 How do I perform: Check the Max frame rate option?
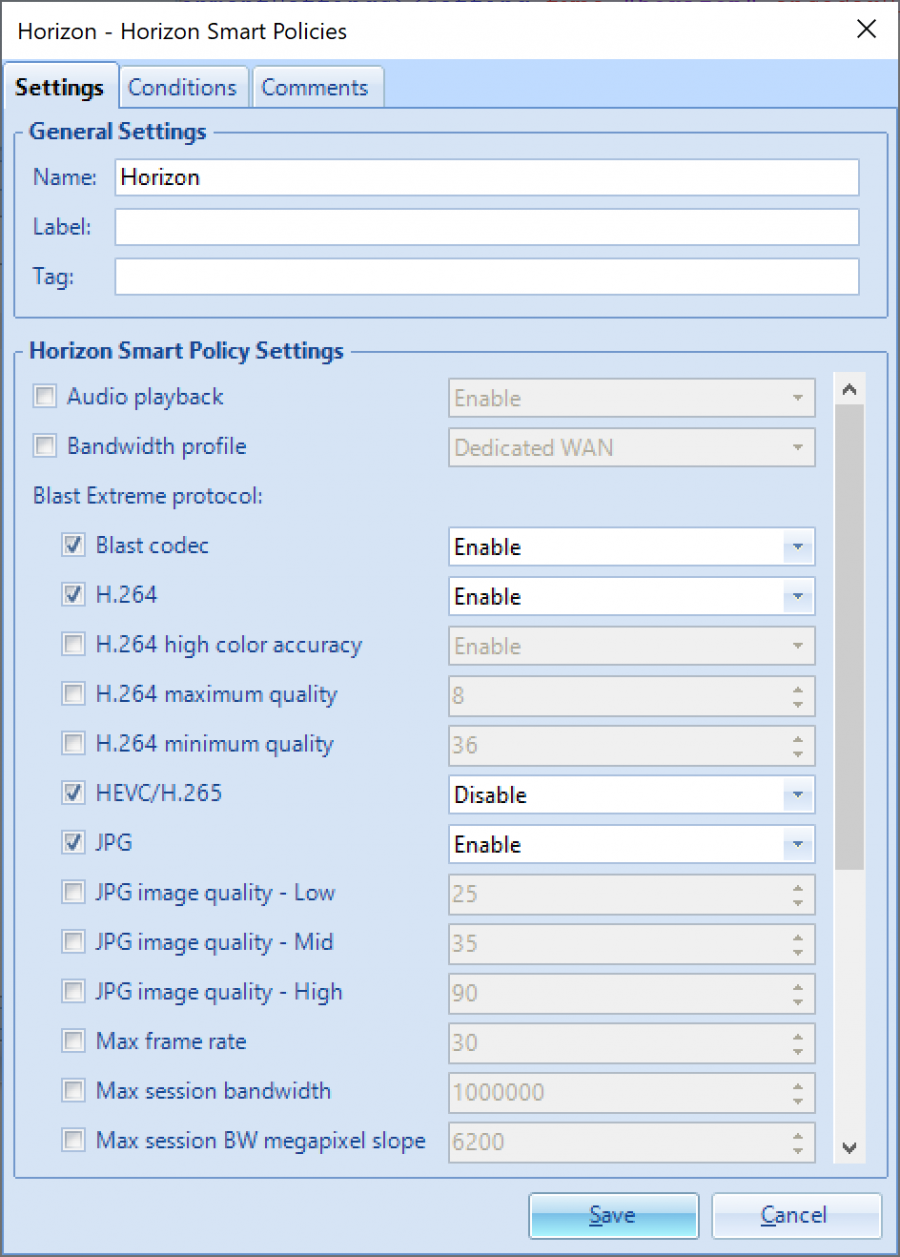(x=73, y=1042)
